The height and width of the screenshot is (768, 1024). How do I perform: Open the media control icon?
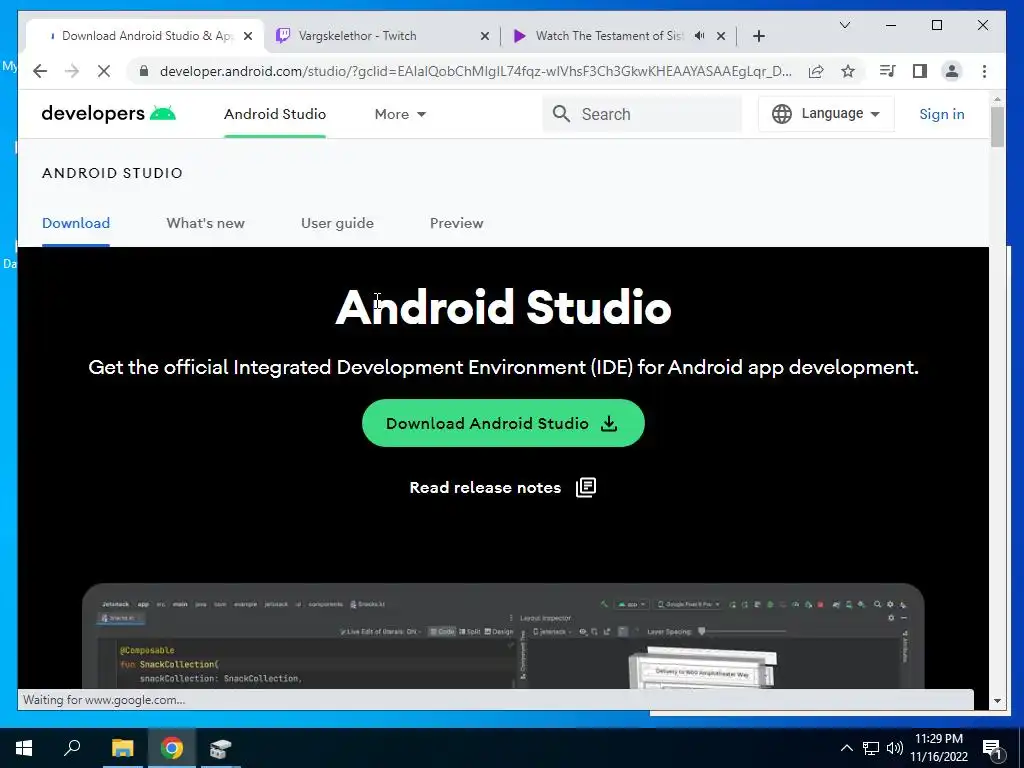(887, 71)
